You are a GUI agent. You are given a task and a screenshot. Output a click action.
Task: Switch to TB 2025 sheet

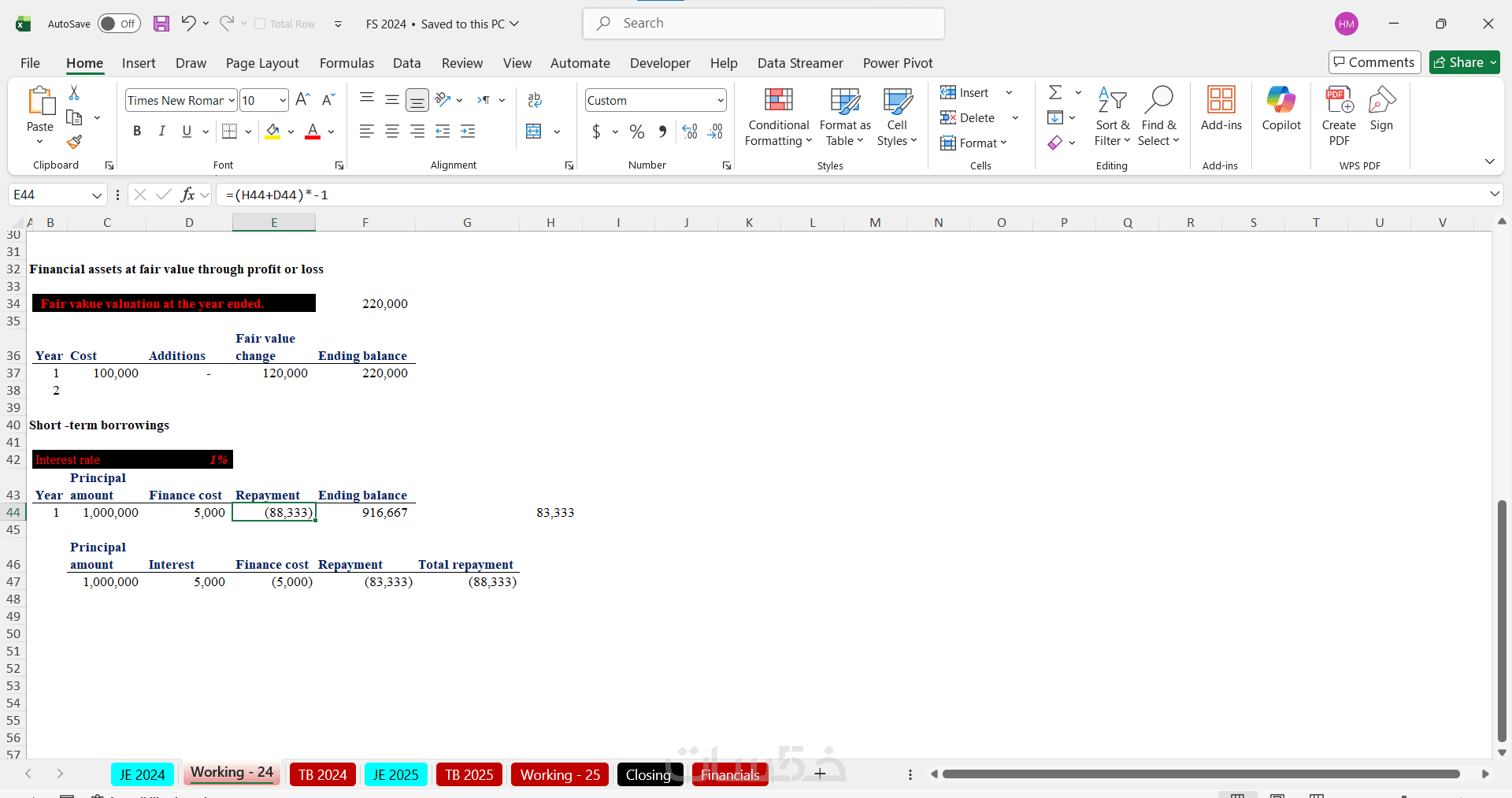(469, 774)
